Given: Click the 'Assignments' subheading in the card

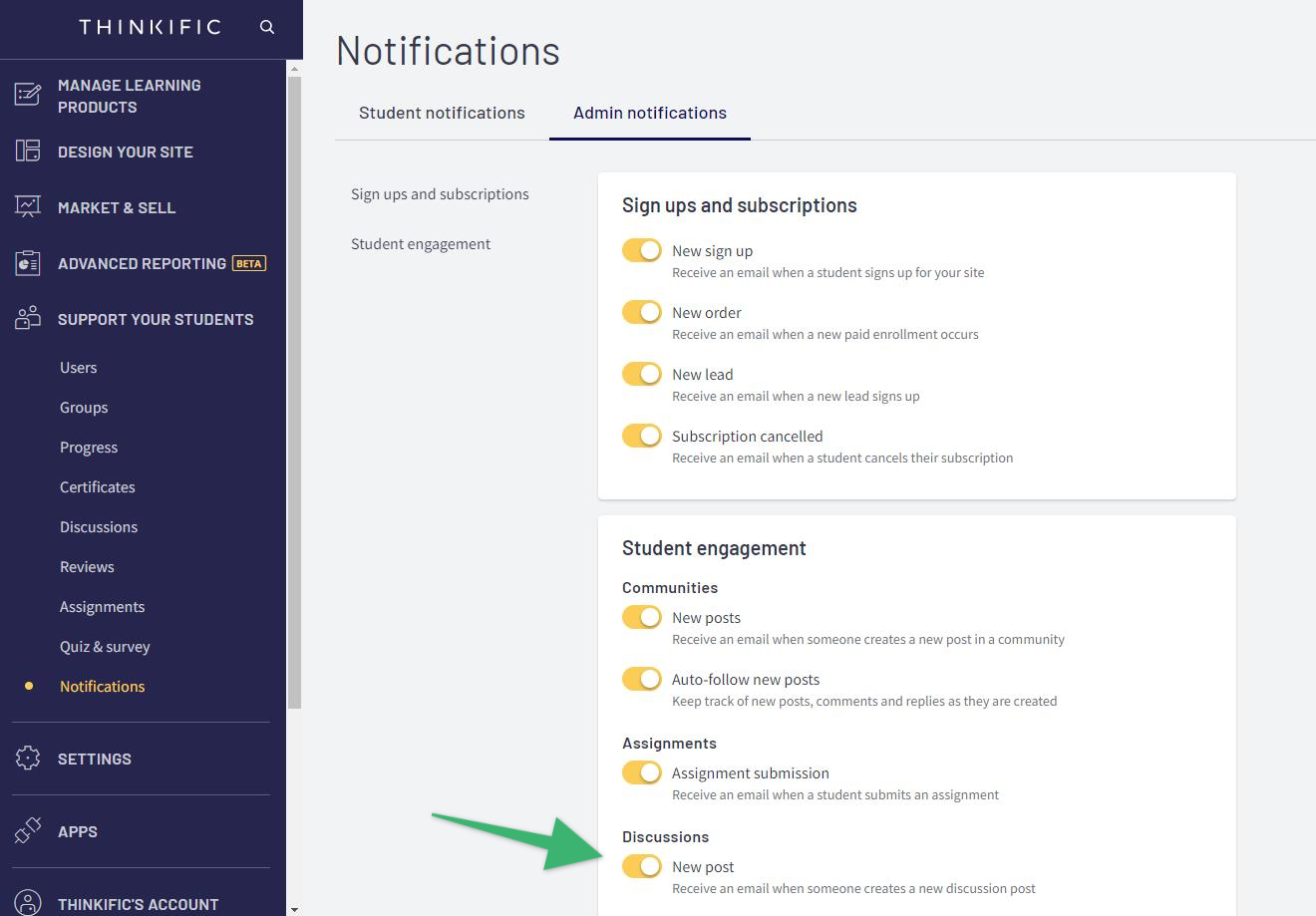Looking at the screenshot, I should point(669,744).
